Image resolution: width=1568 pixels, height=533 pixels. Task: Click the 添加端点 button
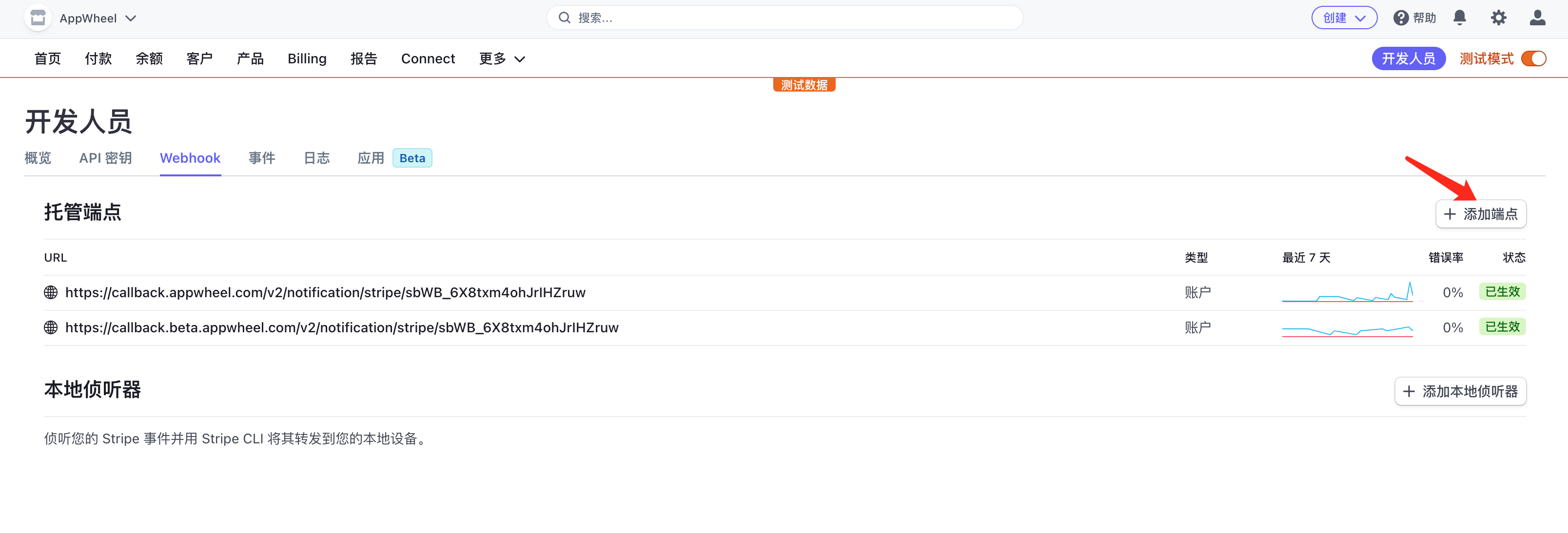pyautogui.click(x=1481, y=213)
